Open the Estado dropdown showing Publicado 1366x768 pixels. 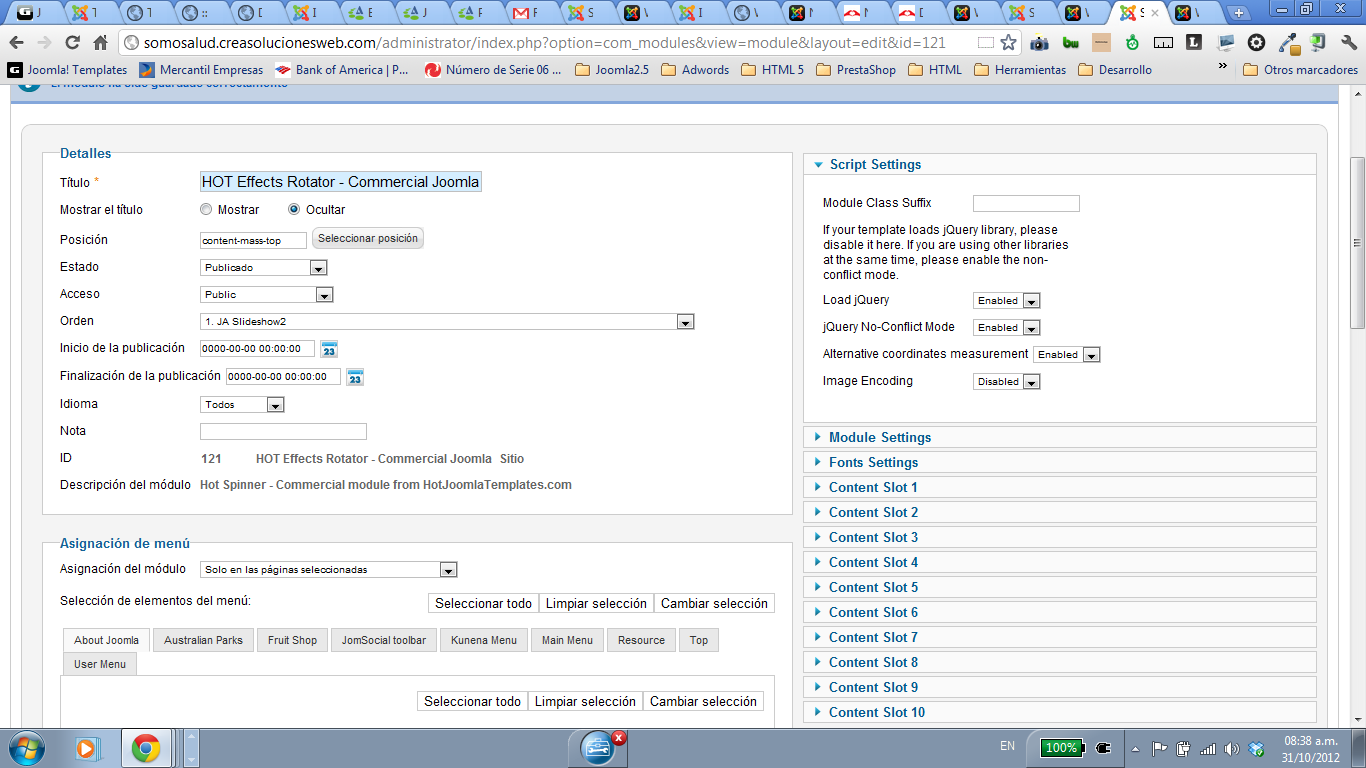coord(264,268)
